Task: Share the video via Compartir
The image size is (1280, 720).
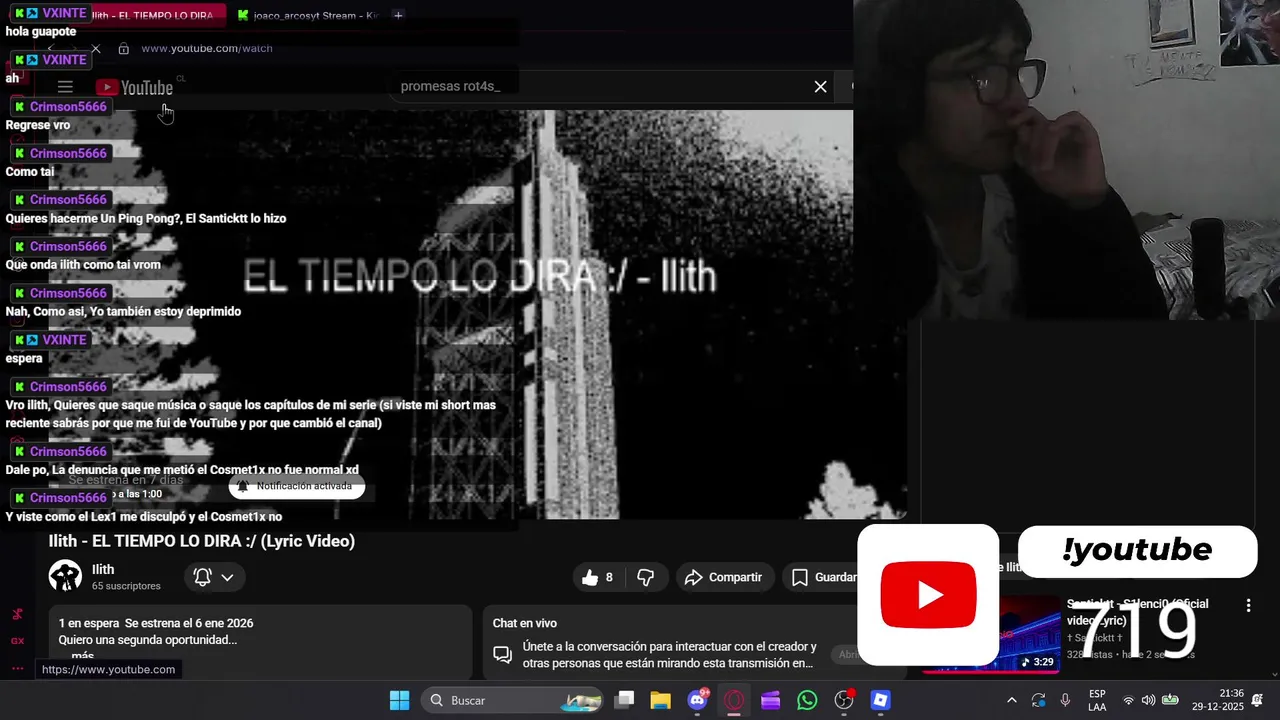Action: (723, 577)
